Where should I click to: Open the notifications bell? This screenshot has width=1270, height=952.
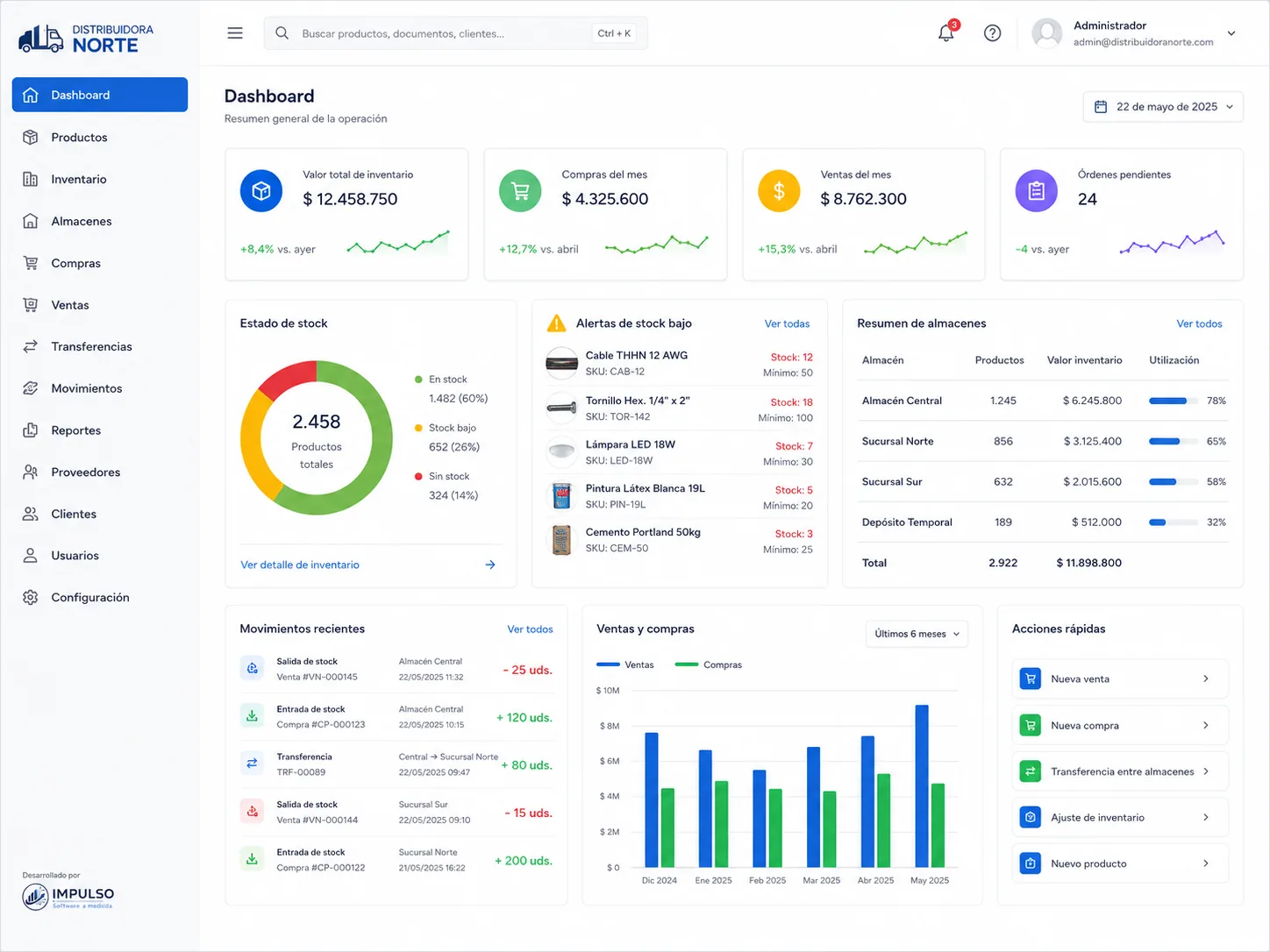(x=945, y=33)
